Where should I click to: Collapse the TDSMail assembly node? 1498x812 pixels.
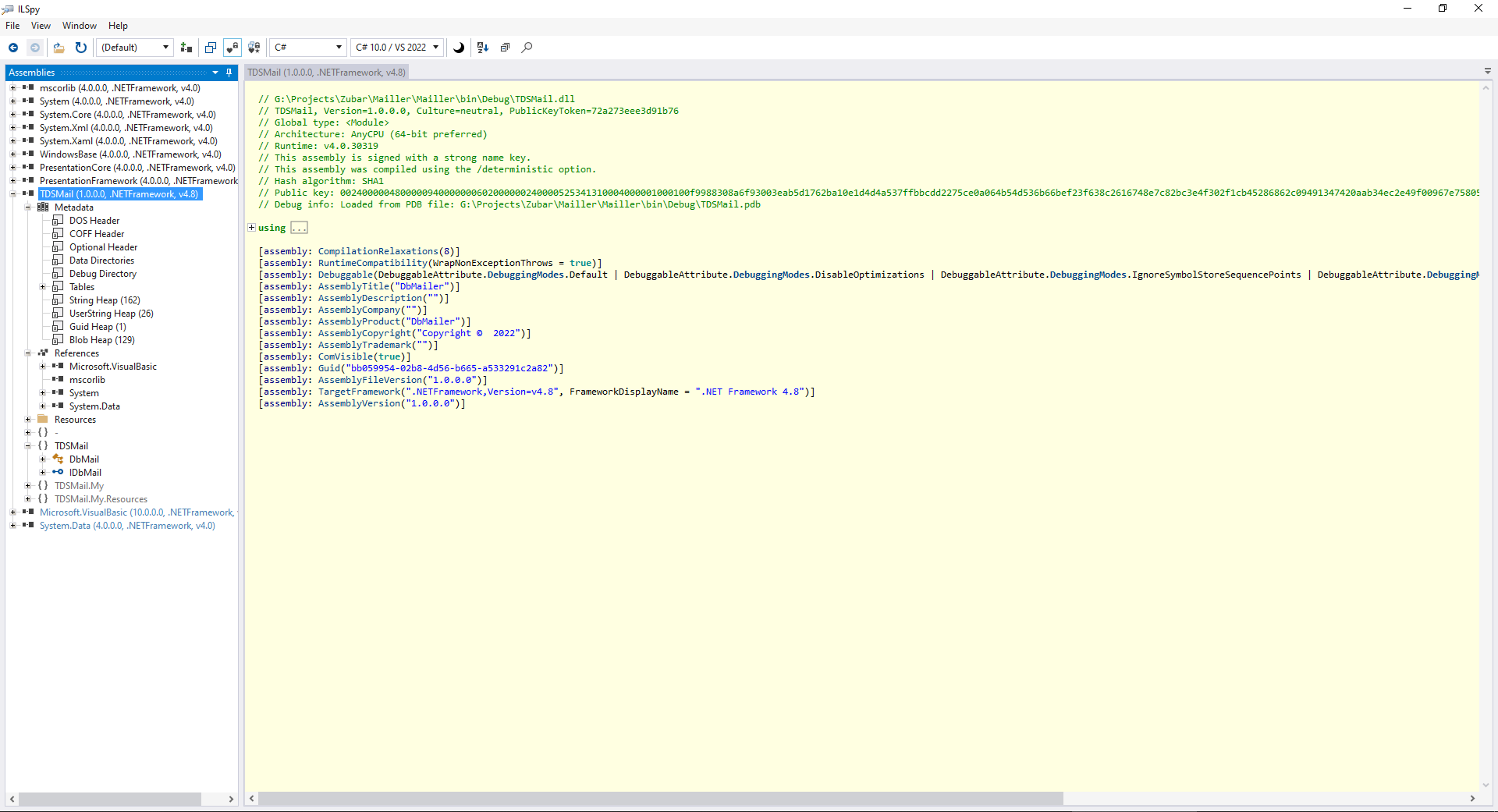[13, 194]
